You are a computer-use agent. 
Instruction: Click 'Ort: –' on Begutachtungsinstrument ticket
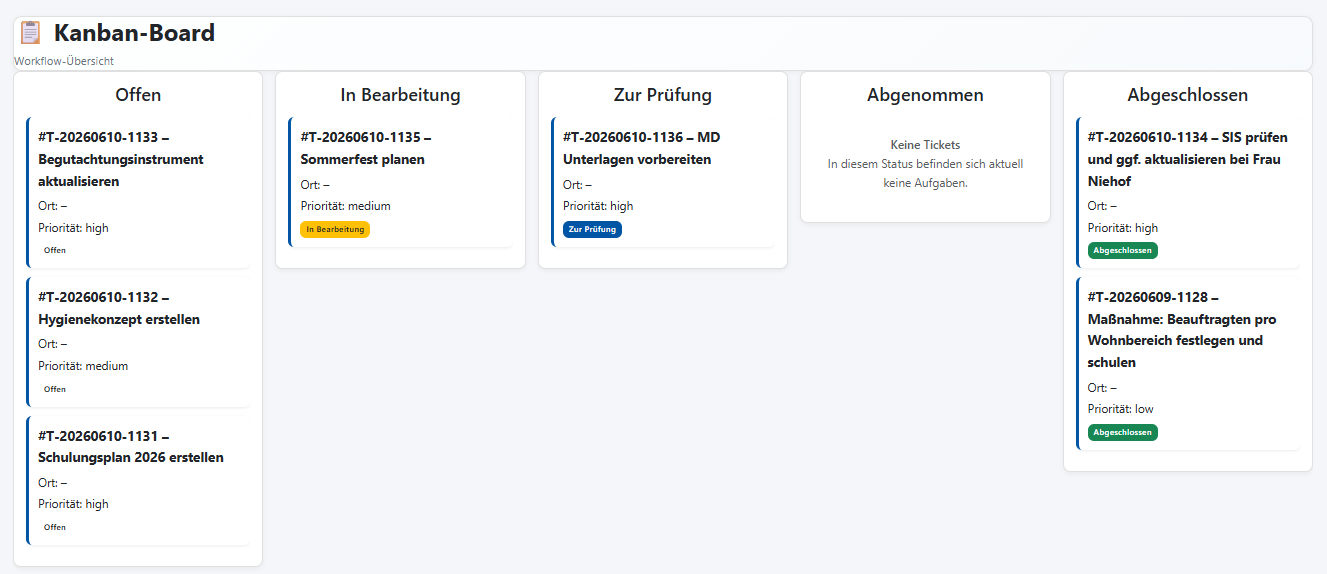pyautogui.click(x=52, y=206)
